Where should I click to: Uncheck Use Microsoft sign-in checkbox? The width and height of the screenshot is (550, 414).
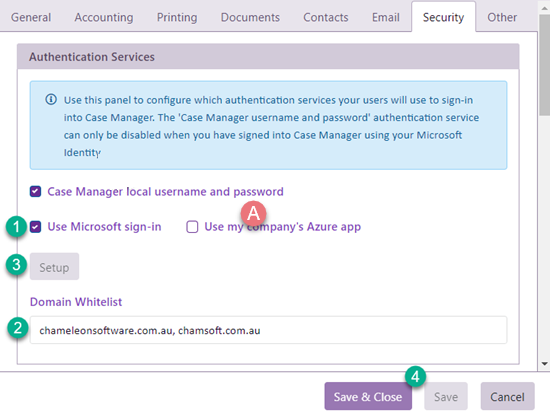[35, 227]
